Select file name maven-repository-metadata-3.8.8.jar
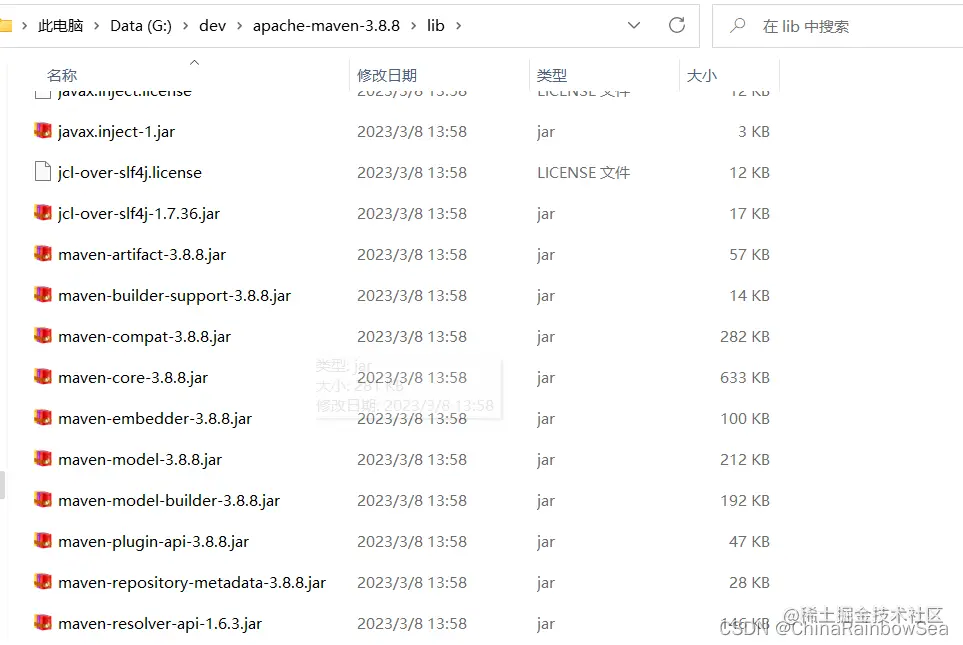This screenshot has width=963, height=645. coord(192,583)
